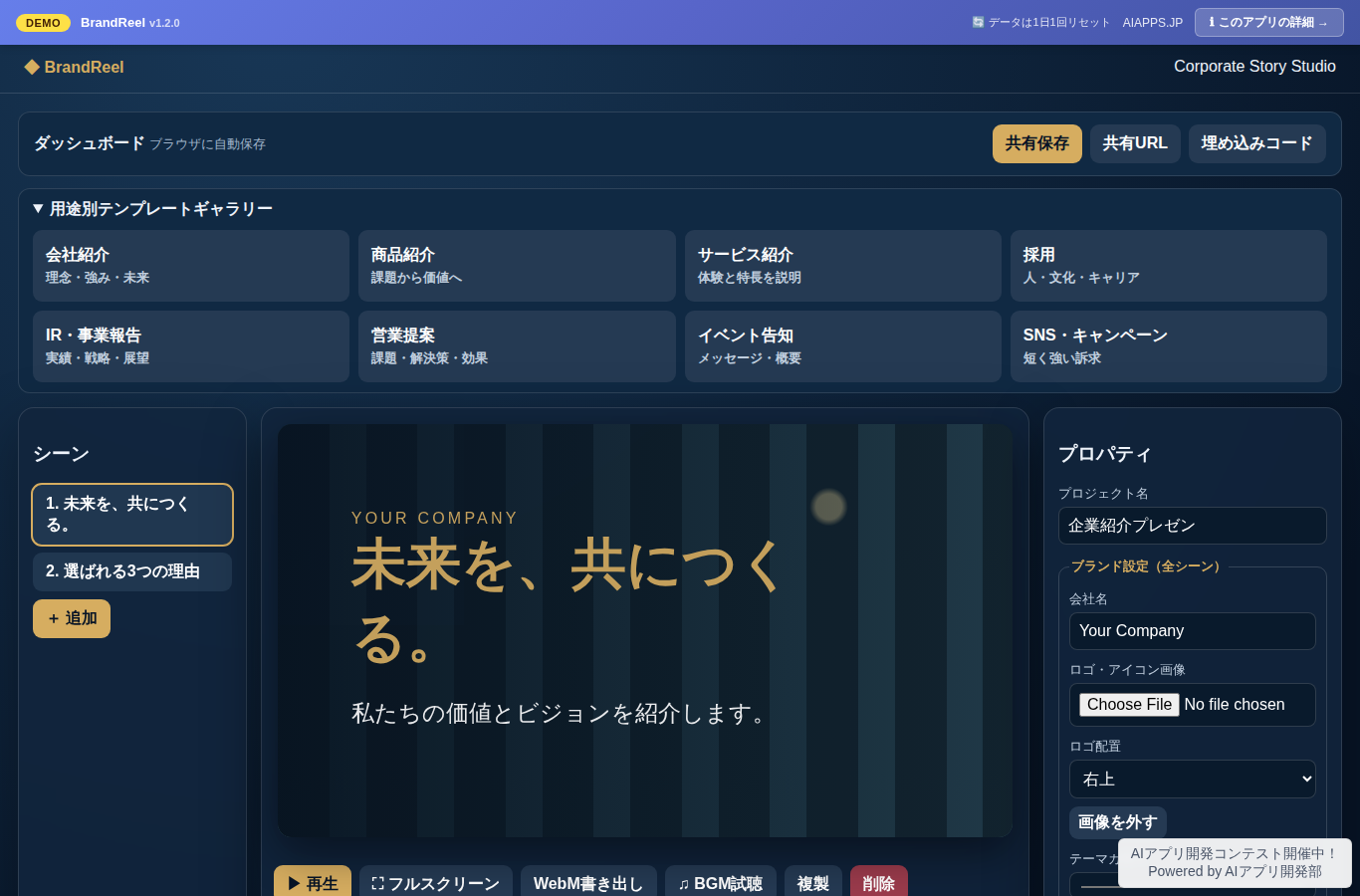Open the ロゴ配置 dropdown
The height and width of the screenshot is (896, 1360).
tap(1192, 779)
